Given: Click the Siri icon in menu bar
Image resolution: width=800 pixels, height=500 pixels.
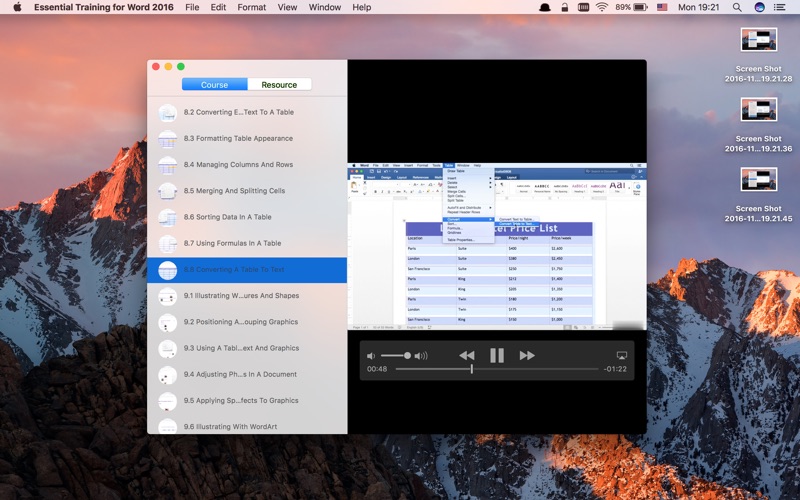Looking at the screenshot, I should [x=759, y=7].
